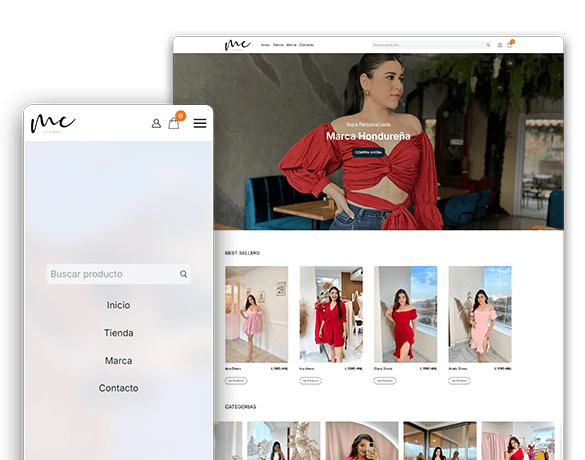Click the desktop search product field
585x460 pixels.
pos(432,45)
